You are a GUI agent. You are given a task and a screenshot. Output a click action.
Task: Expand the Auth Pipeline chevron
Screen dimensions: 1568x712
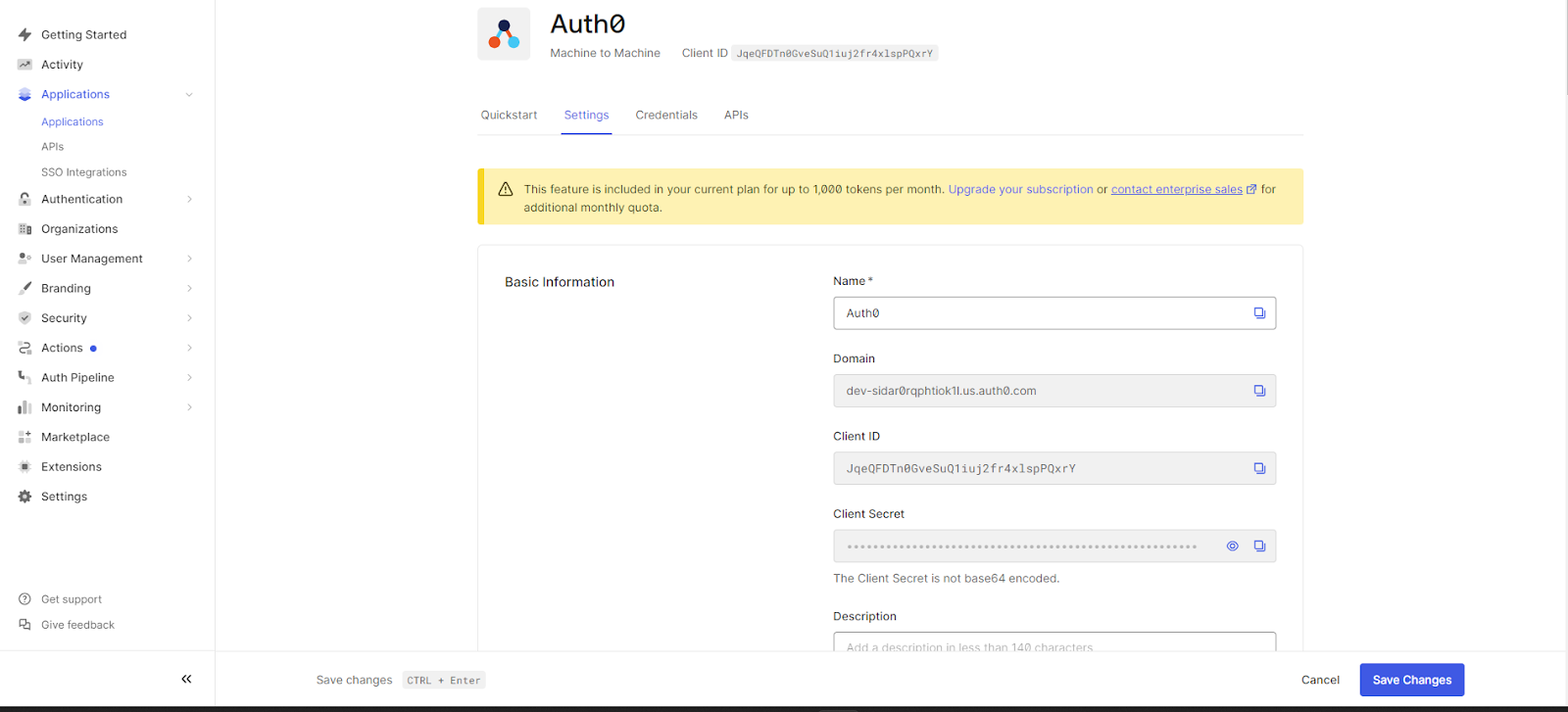tap(189, 377)
